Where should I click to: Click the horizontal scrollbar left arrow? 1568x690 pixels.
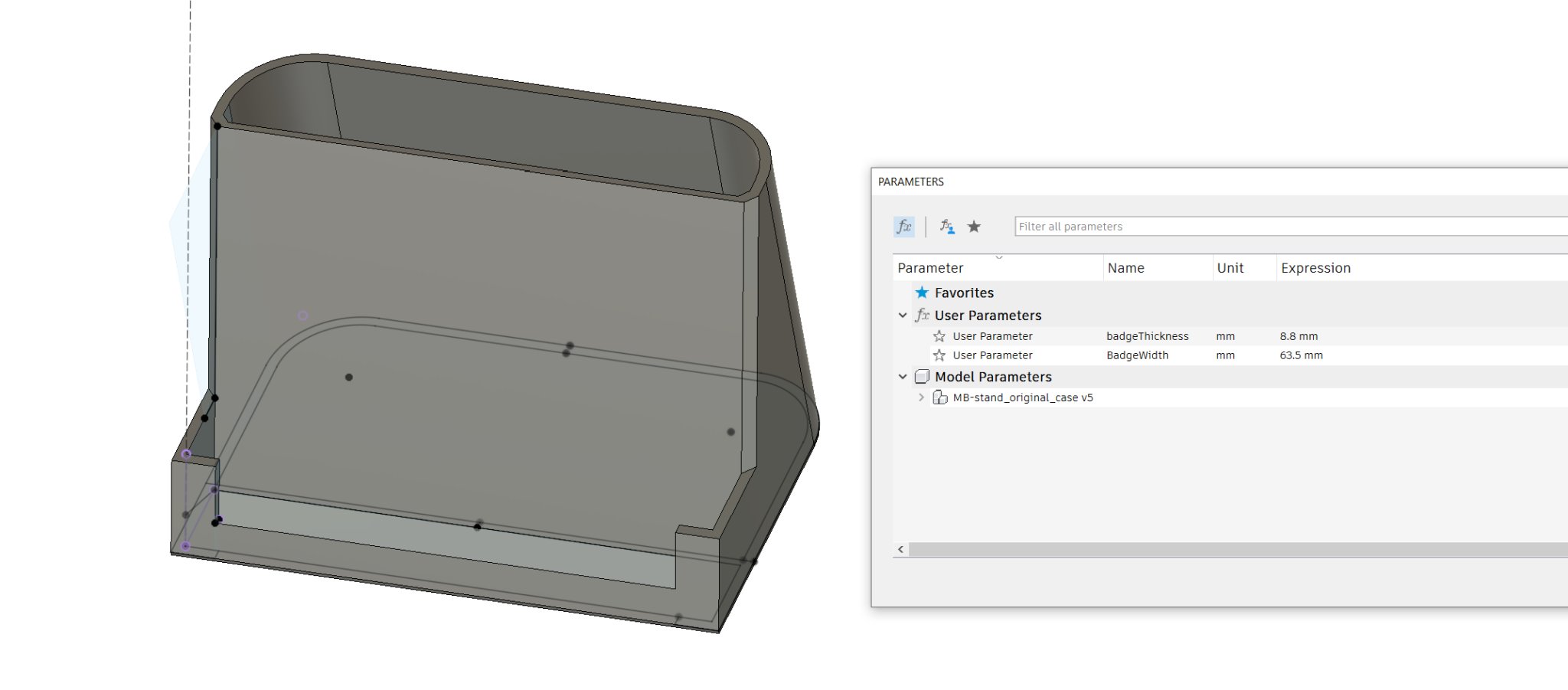coord(901,549)
